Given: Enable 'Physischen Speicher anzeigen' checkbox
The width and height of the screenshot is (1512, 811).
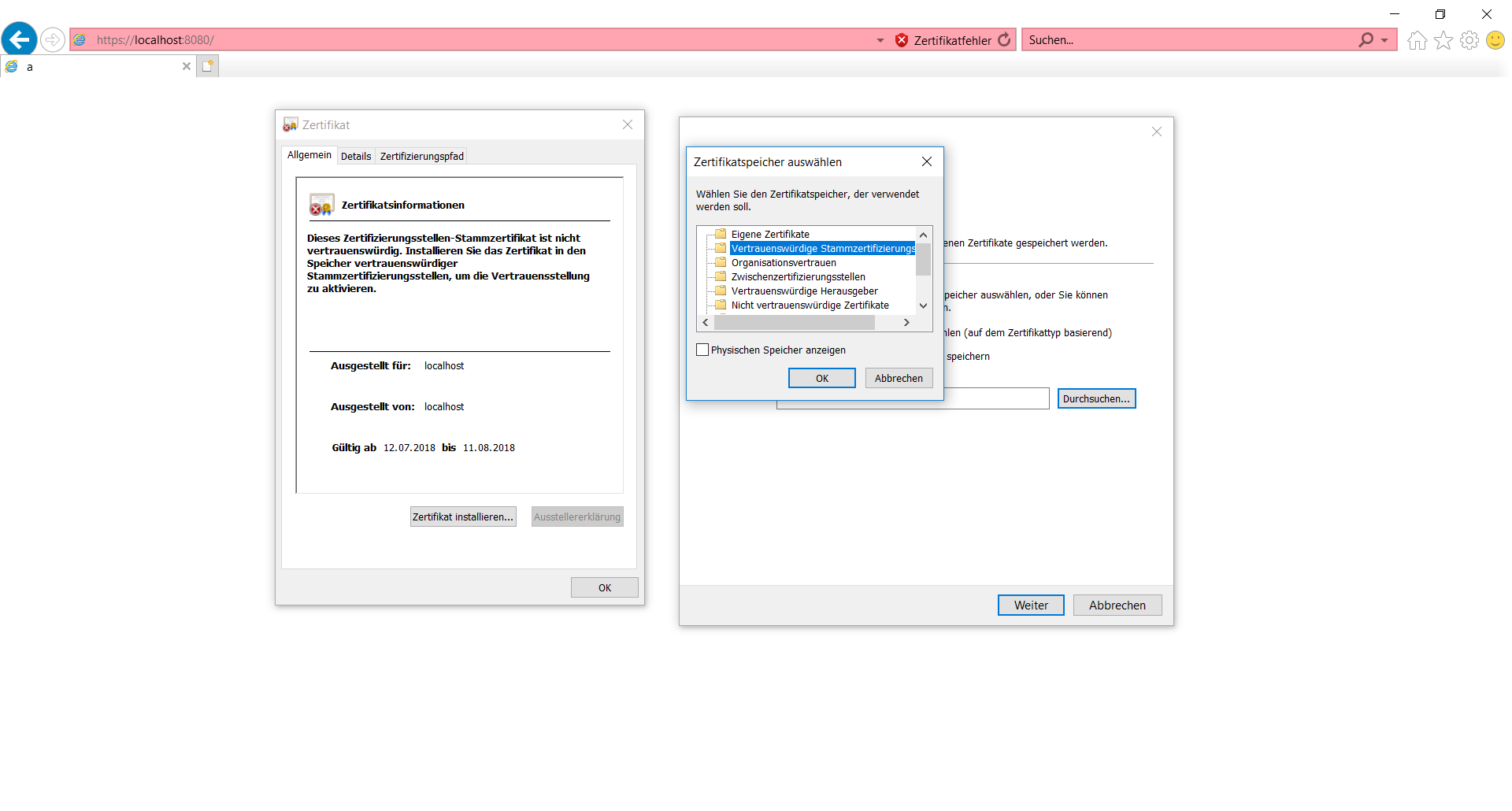Looking at the screenshot, I should (x=702, y=350).
